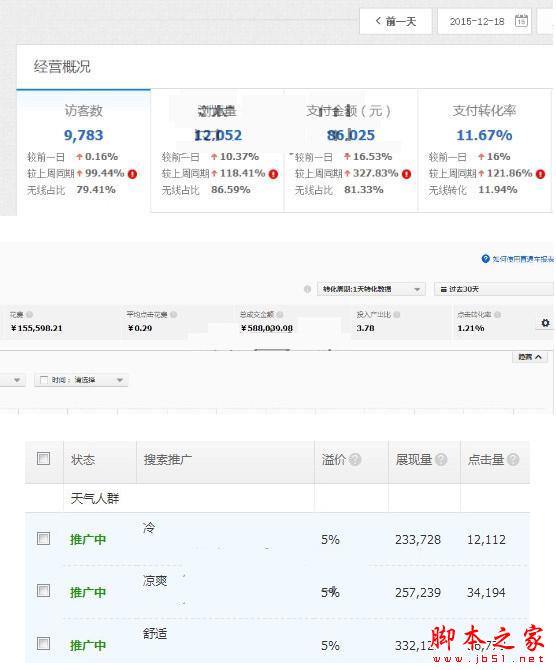Click the 9,783 visitor count
Screen dimensions: 556x670
pos(83,135)
